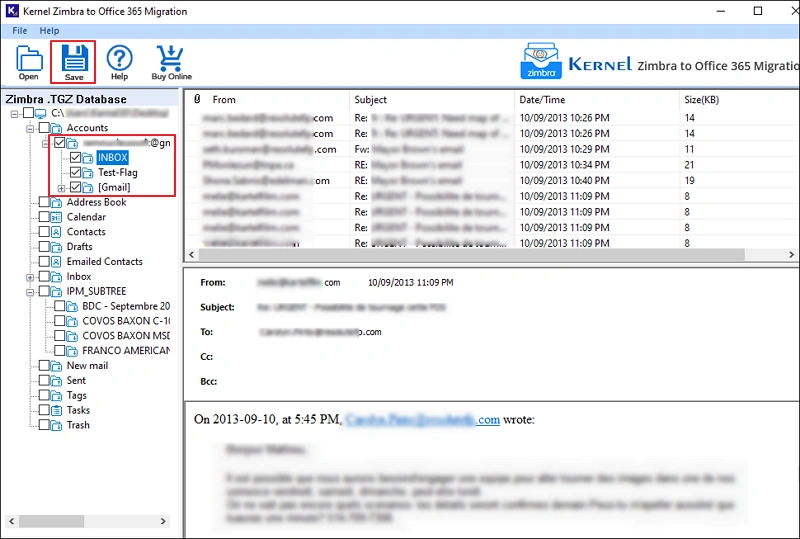Image resolution: width=800 pixels, height=539 pixels.
Task: Collapse the gmail account tree node
Action: 46,144
